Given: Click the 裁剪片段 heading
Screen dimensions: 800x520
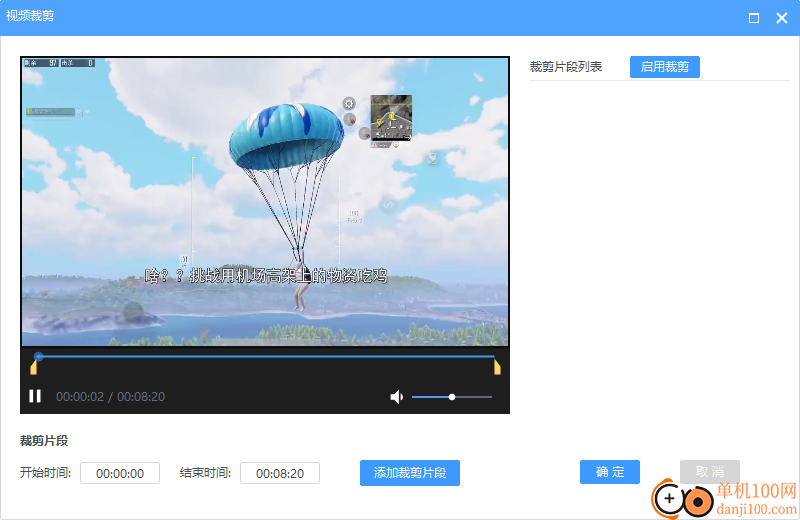Looking at the screenshot, I should tap(44, 440).
